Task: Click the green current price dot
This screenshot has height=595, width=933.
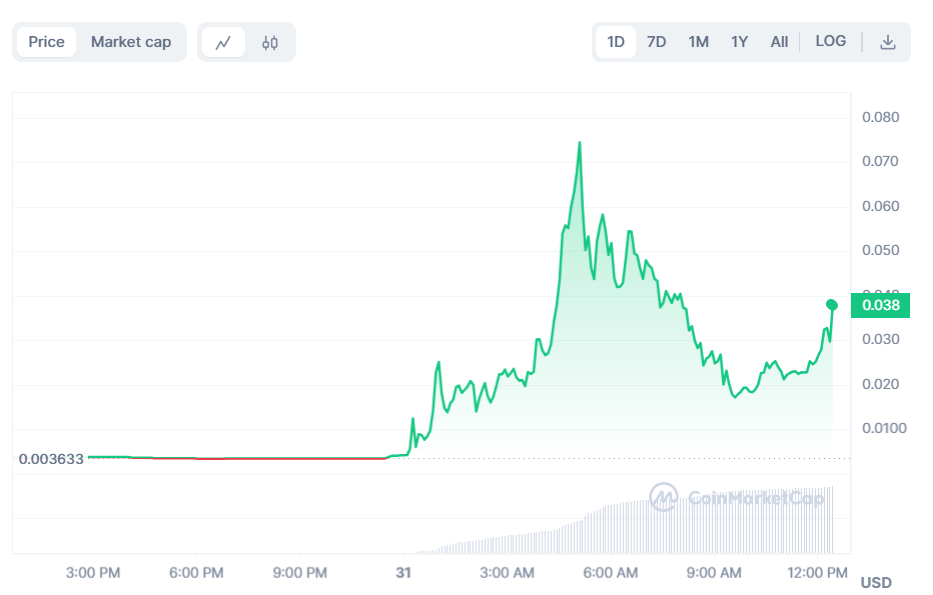Action: point(831,304)
